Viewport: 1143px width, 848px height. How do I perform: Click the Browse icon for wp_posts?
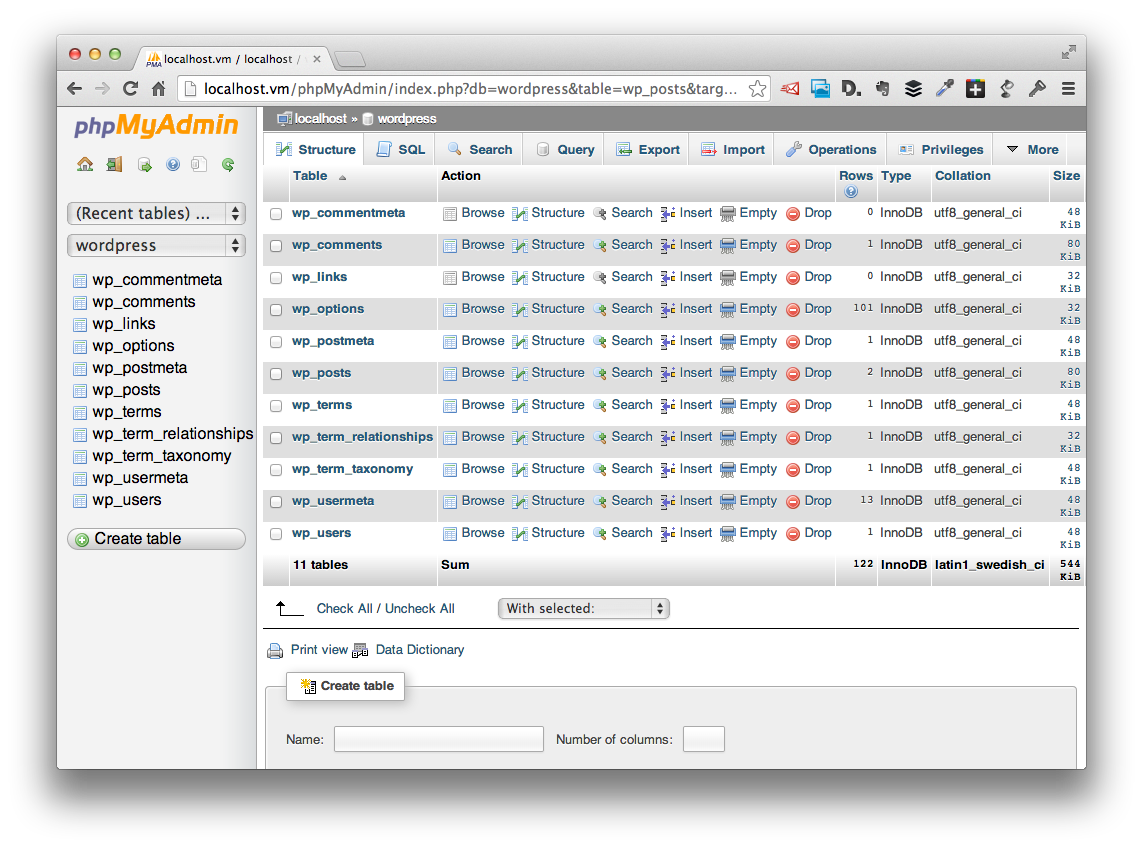tap(450, 374)
